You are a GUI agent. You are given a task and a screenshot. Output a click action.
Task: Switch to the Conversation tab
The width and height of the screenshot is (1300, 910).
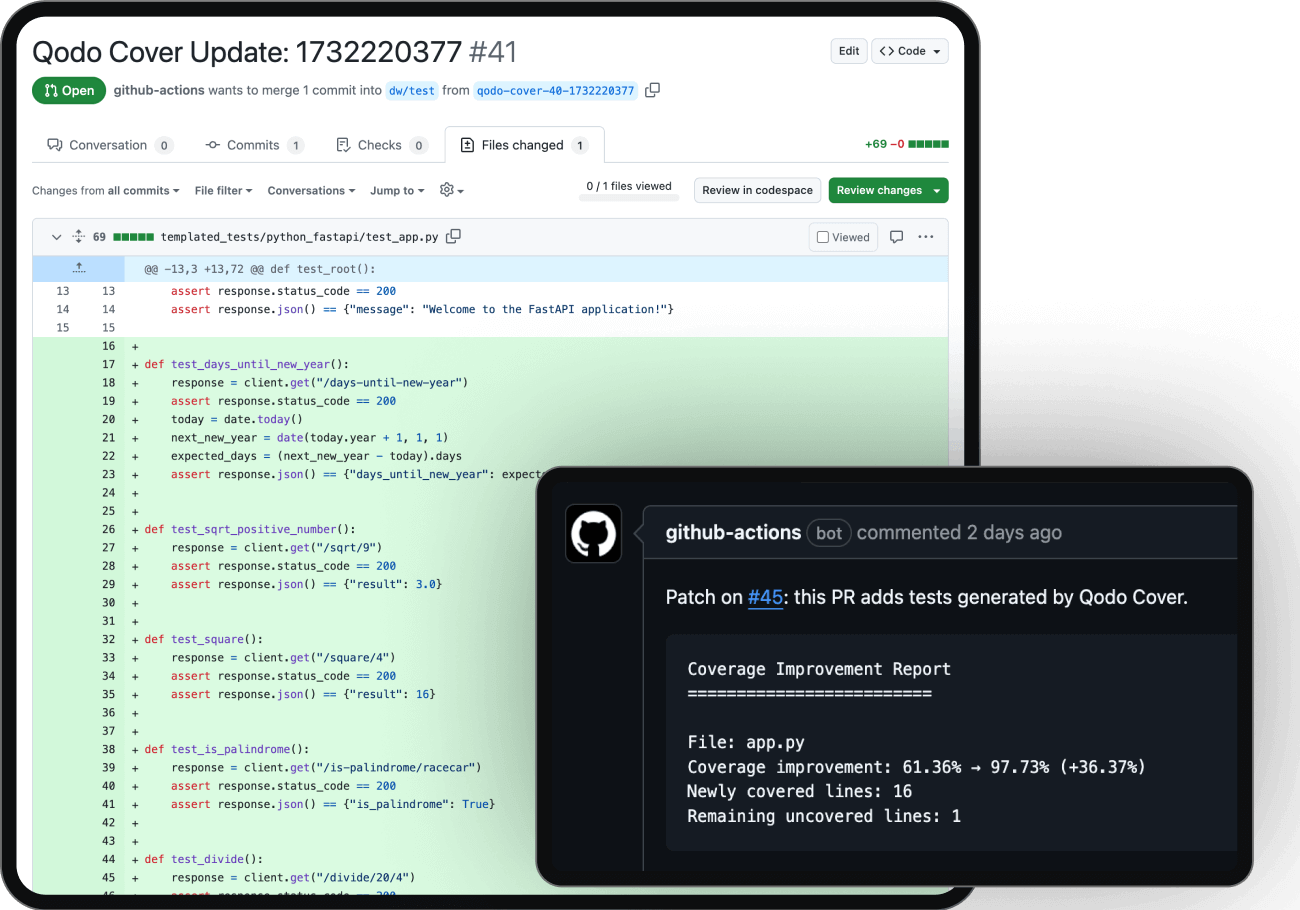coord(110,145)
